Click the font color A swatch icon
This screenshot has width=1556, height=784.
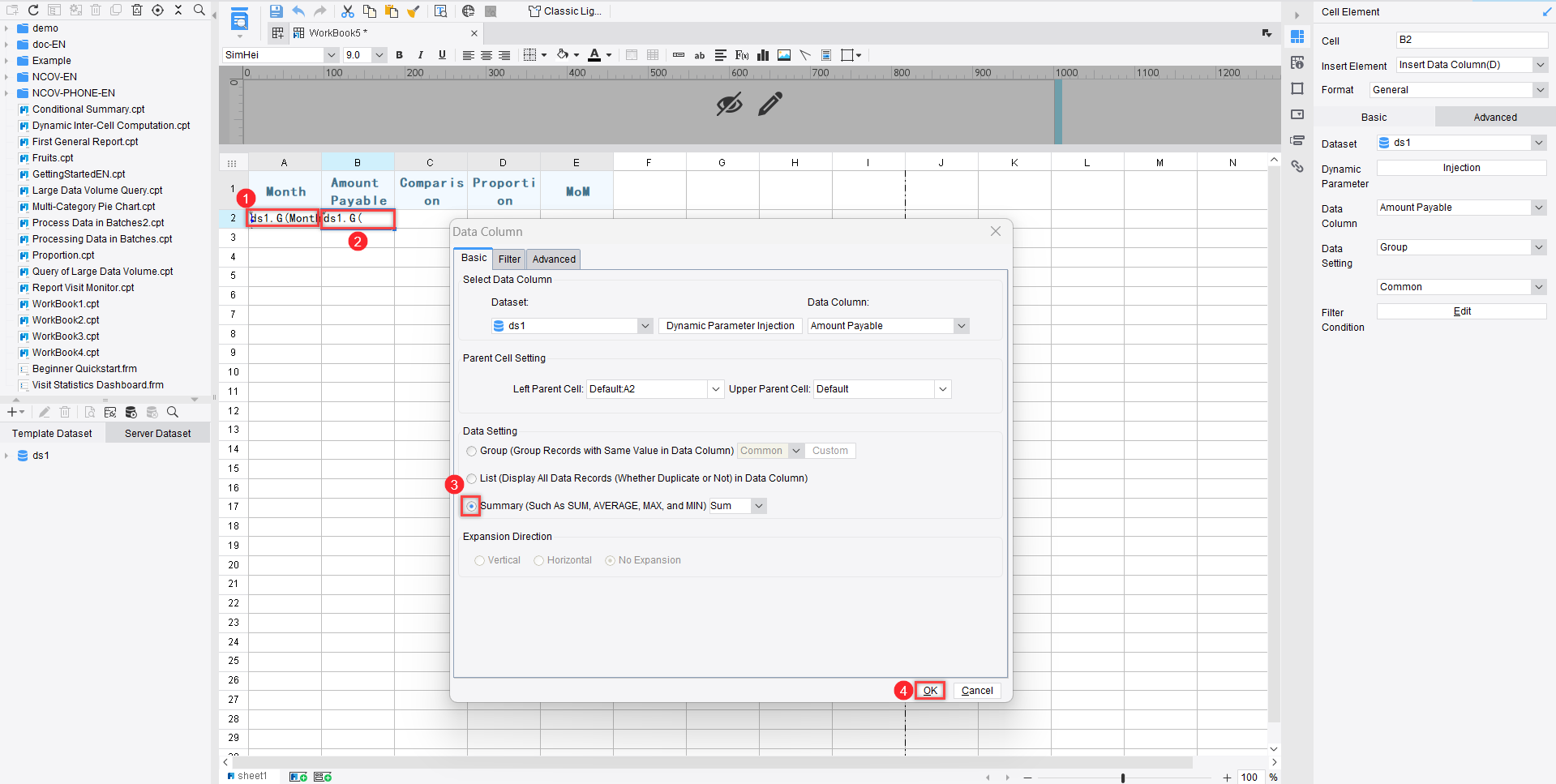pos(594,55)
